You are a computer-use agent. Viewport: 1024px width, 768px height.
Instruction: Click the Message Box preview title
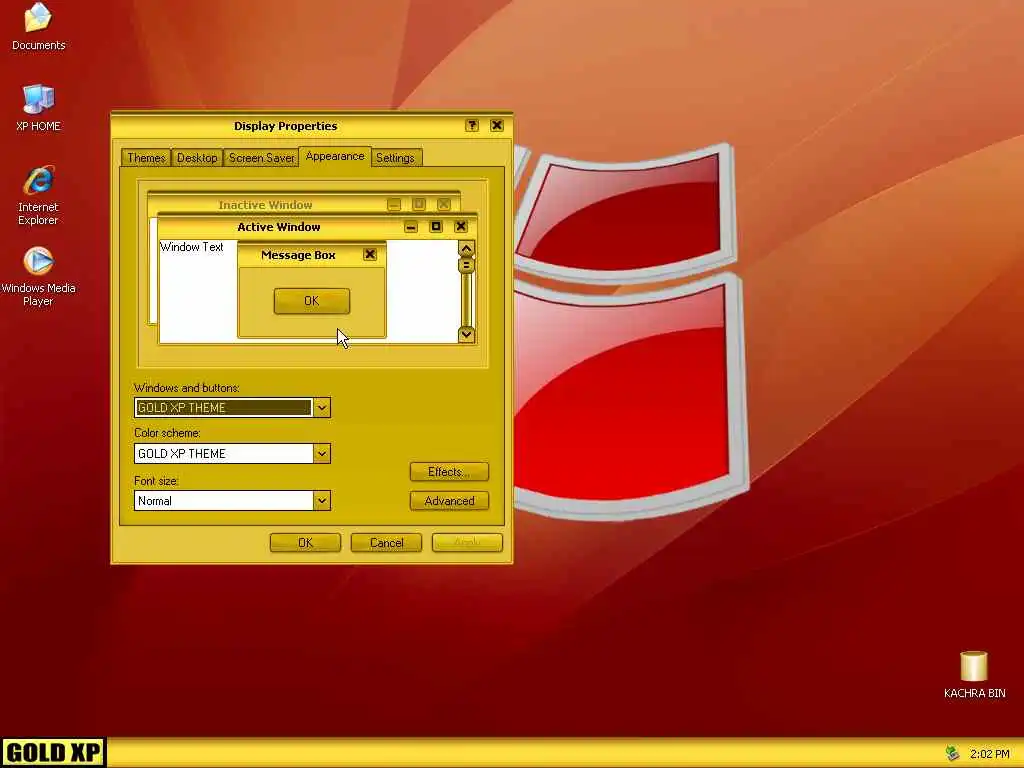pos(298,255)
